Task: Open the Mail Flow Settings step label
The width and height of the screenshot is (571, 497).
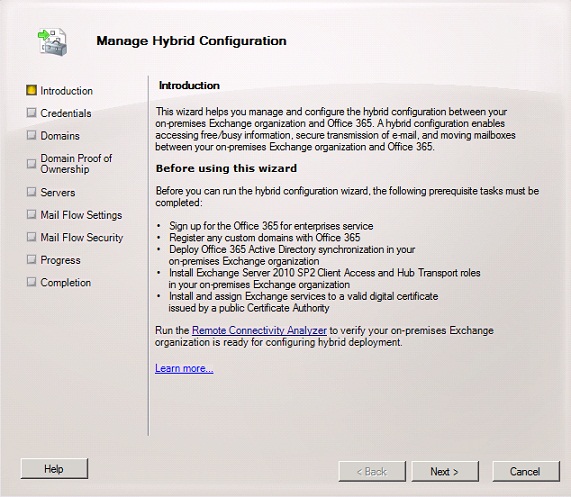Action: pyautogui.click(x=81, y=215)
